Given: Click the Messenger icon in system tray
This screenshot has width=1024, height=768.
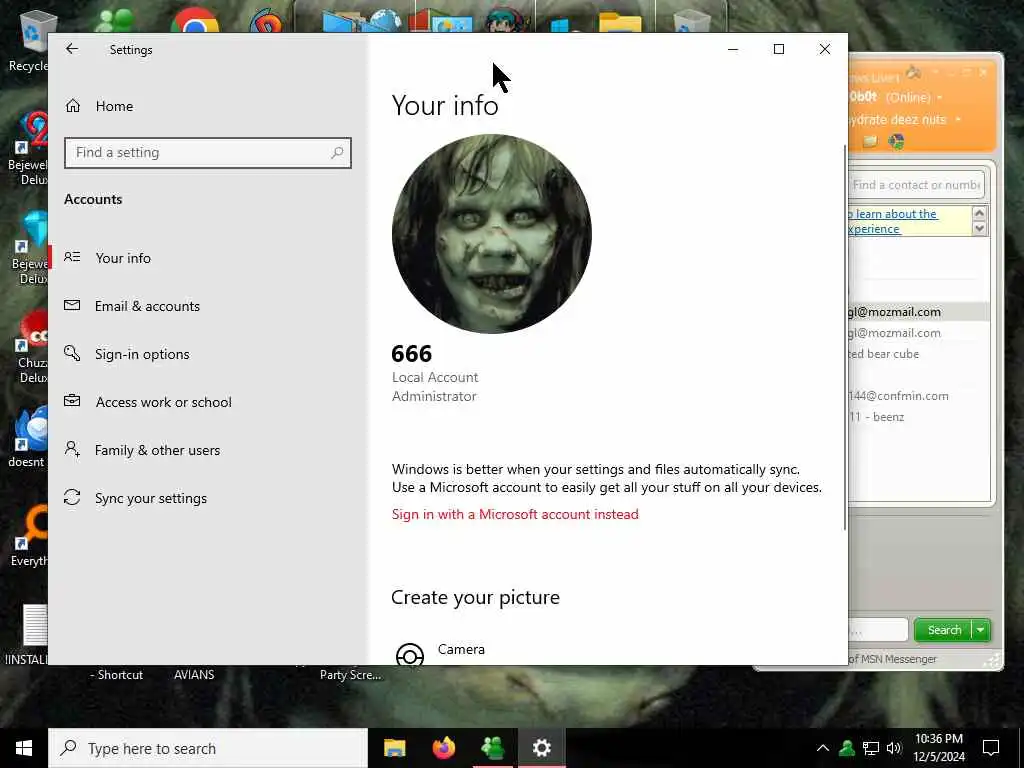Looking at the screenshot, I should [x=847, y=748].
